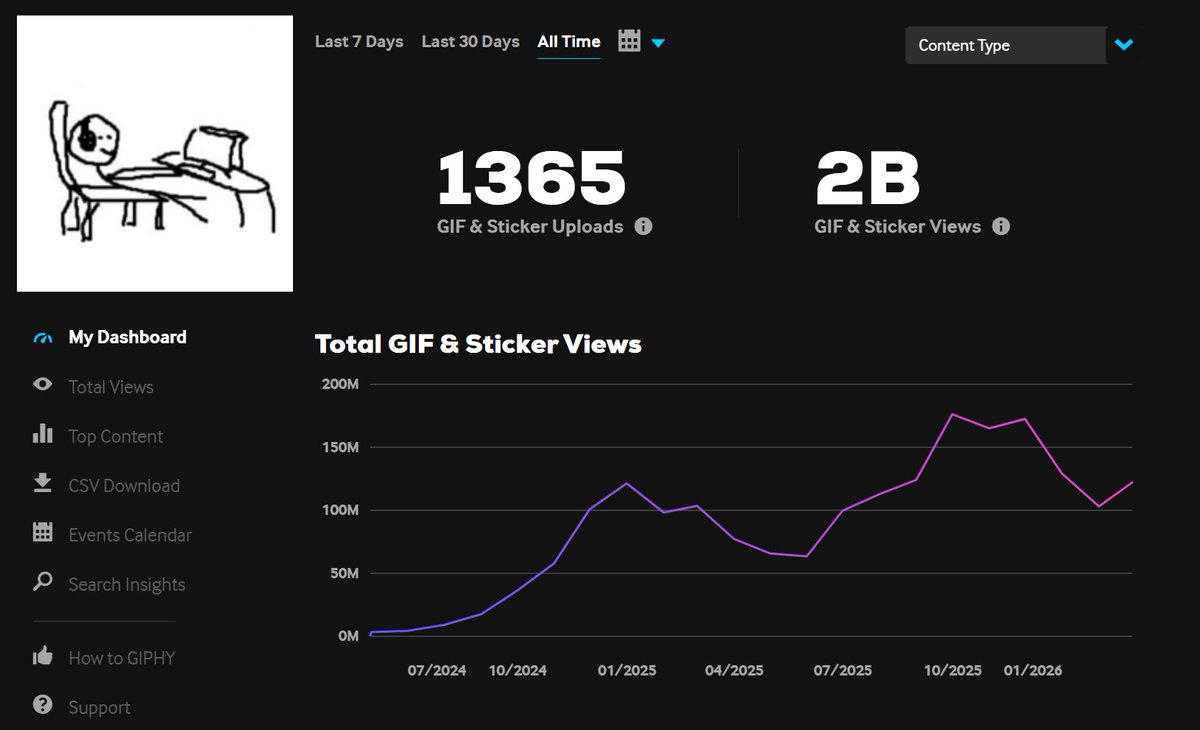Click the 0M axis label
Image resolution: width=1200 pixels, height=730 pixels.
(x=348, y=636)
